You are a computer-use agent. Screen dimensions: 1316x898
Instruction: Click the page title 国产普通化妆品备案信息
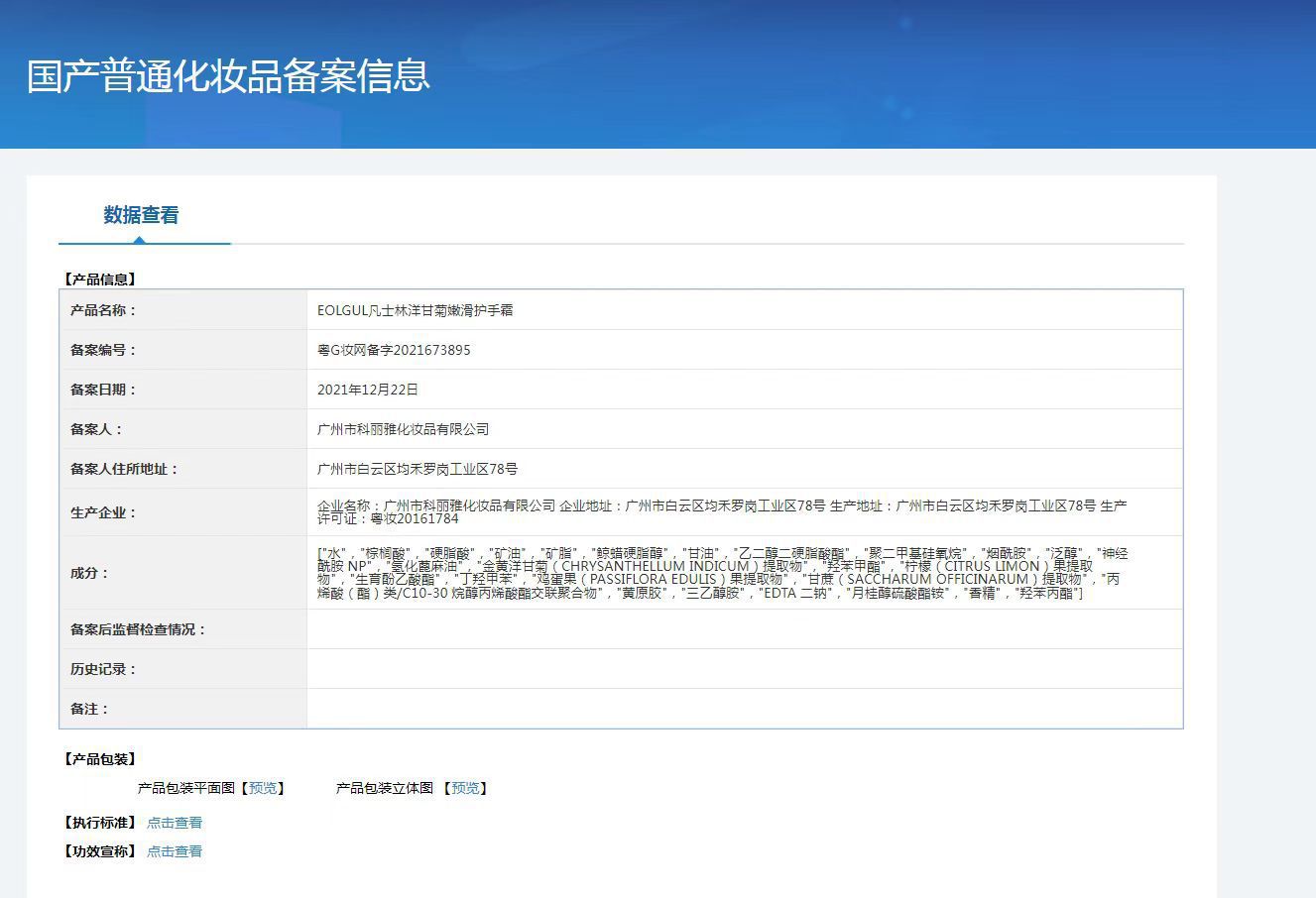click(228, 76)
